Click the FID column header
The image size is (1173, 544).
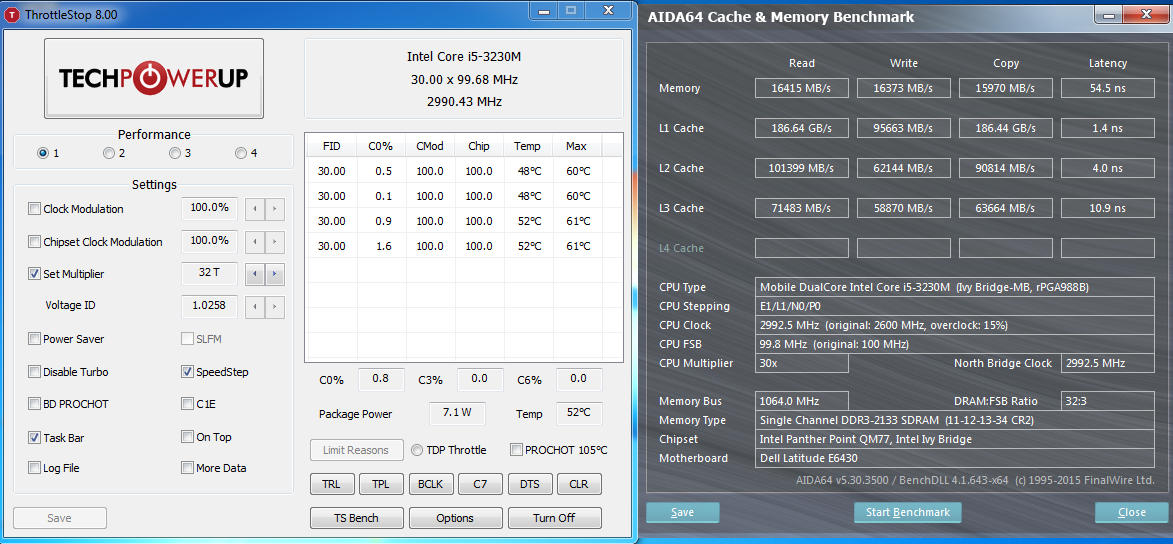331,146
